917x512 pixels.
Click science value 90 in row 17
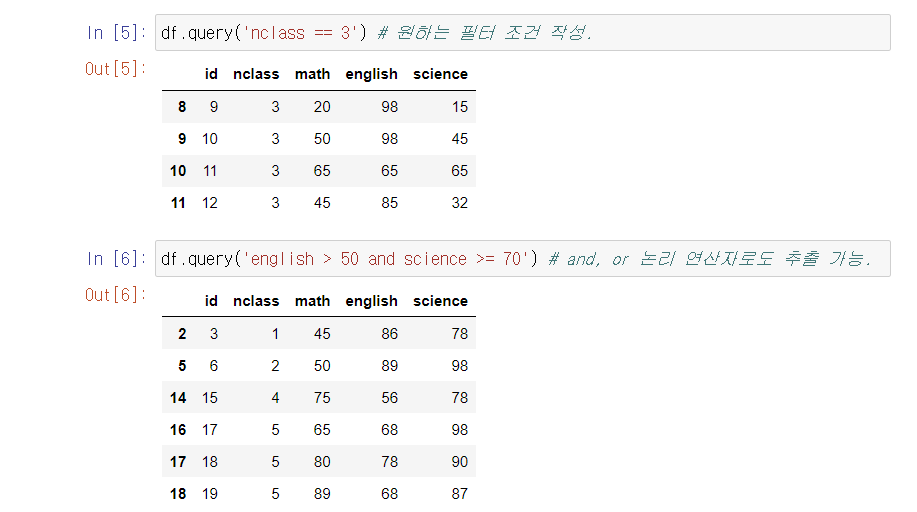(x=460, y=462)
